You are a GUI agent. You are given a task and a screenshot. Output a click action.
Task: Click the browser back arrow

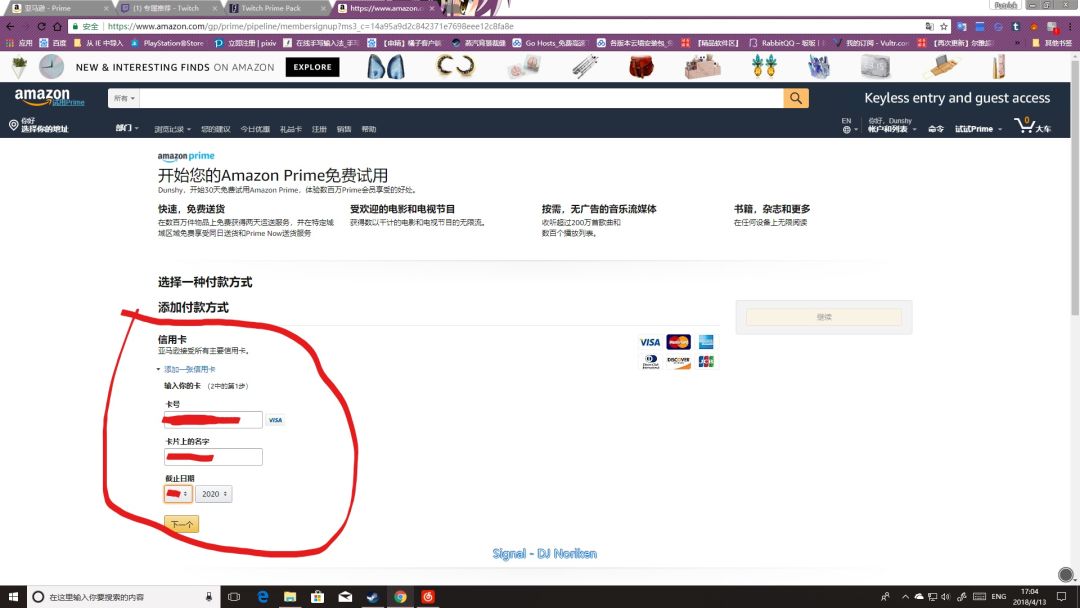tap(10, 26)
